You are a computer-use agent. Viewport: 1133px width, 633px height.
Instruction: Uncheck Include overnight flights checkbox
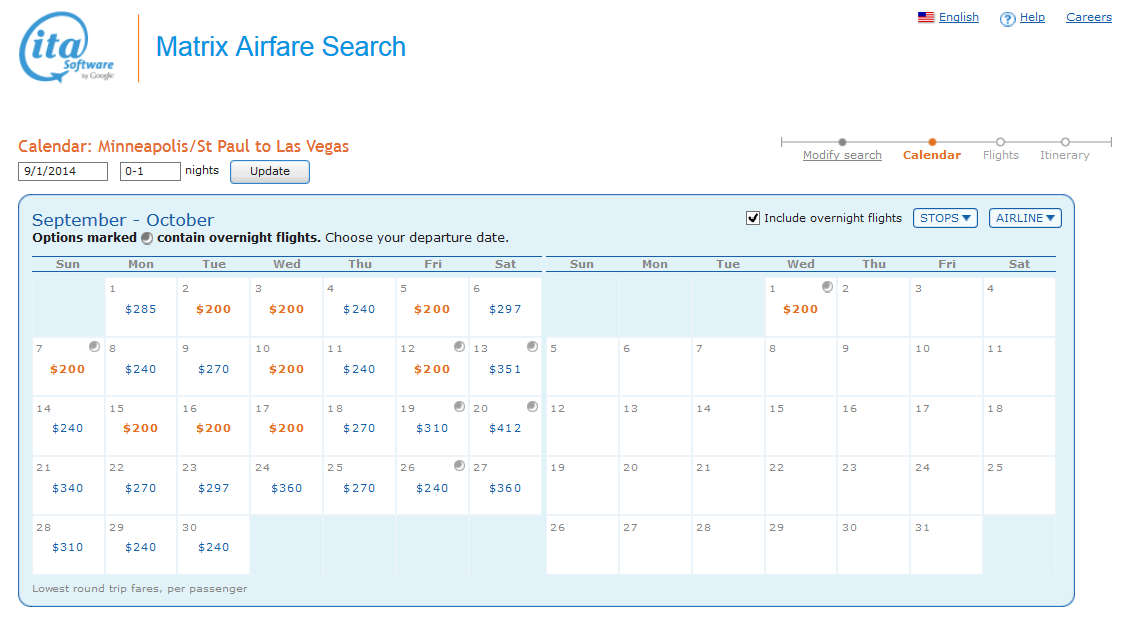click(x=753, y=218)
